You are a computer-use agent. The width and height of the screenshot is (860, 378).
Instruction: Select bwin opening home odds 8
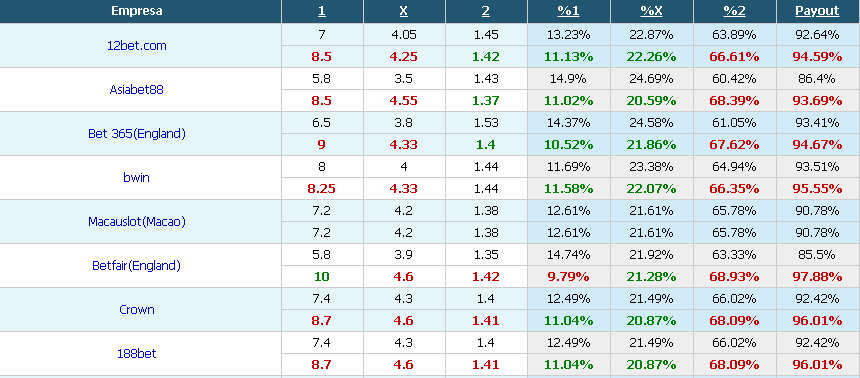coord(322,167)
